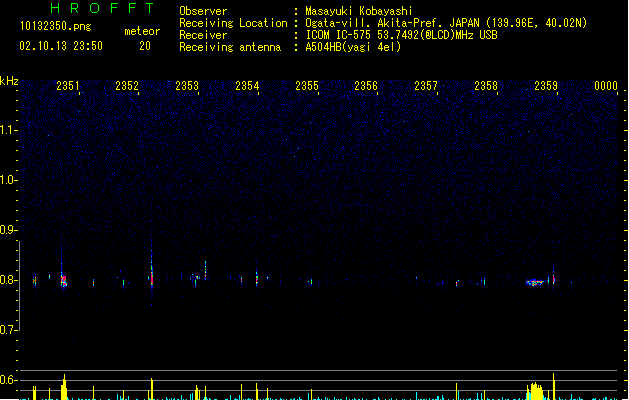Click the 2355 time marker
The height and width of the screenshot is (400, 629).
(307, 86)
